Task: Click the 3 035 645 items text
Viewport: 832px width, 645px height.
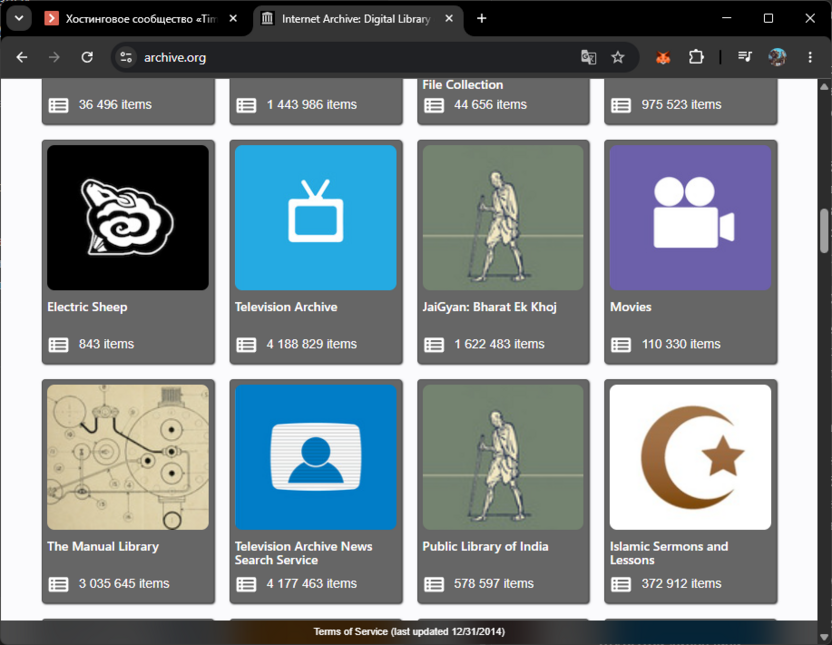Action: (124, 583)
